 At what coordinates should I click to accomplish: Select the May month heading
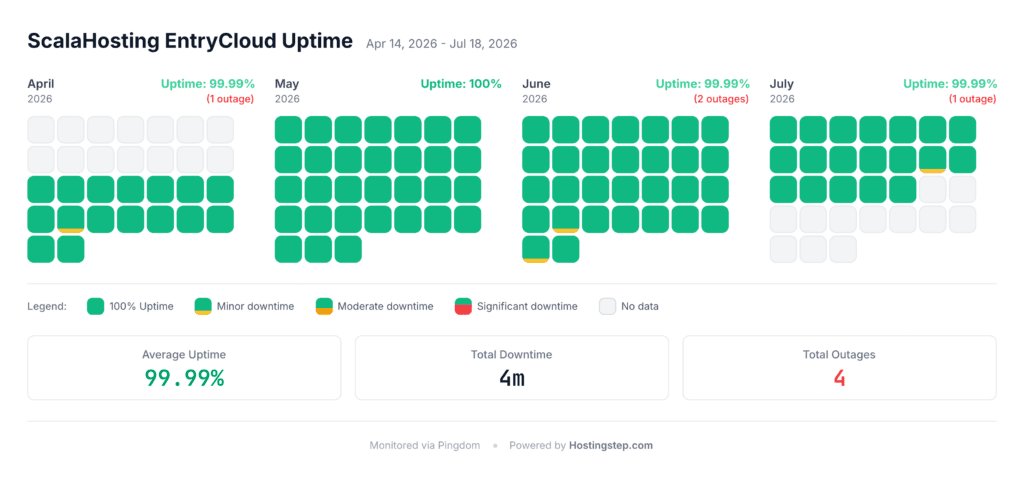pyautogui.click(x=287, y=84)
